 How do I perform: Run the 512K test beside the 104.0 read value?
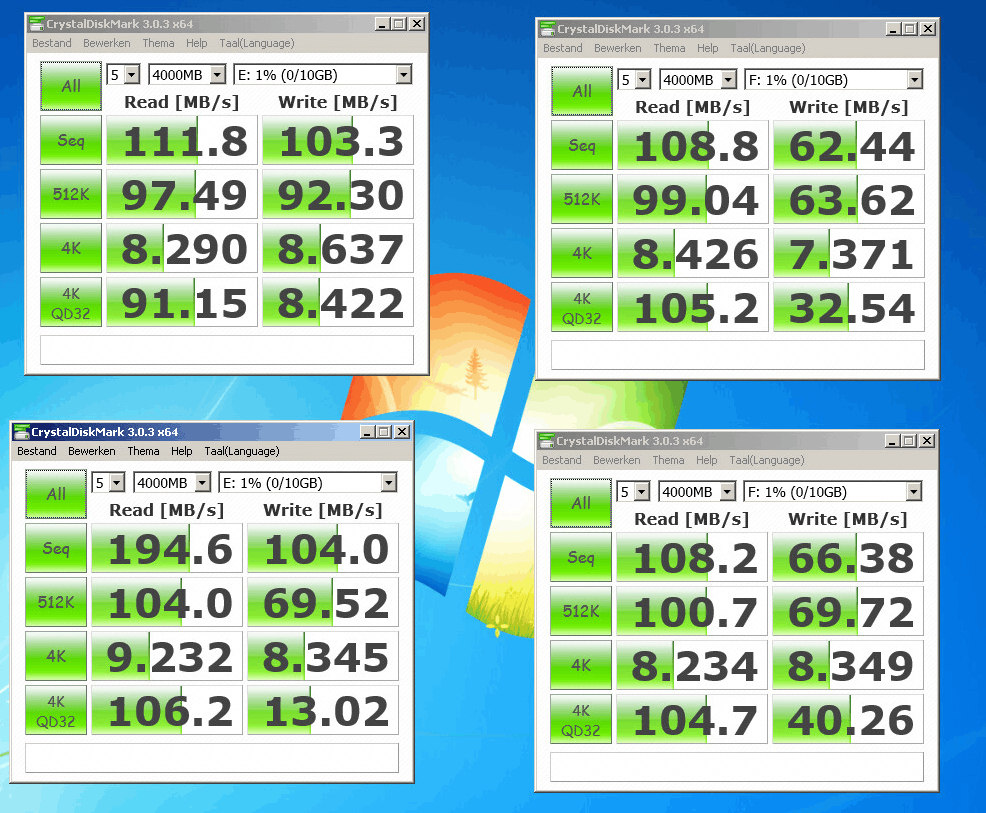click(56, 602)
